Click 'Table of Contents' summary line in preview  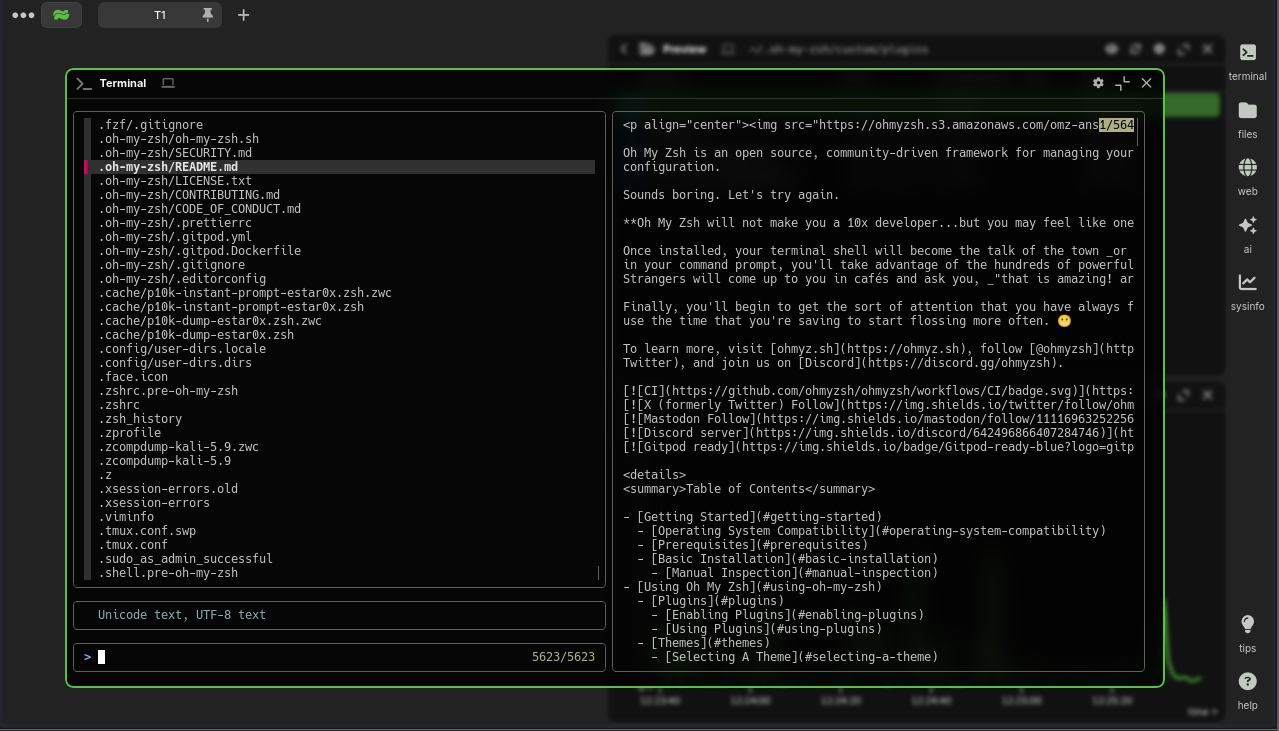[749, 489]
